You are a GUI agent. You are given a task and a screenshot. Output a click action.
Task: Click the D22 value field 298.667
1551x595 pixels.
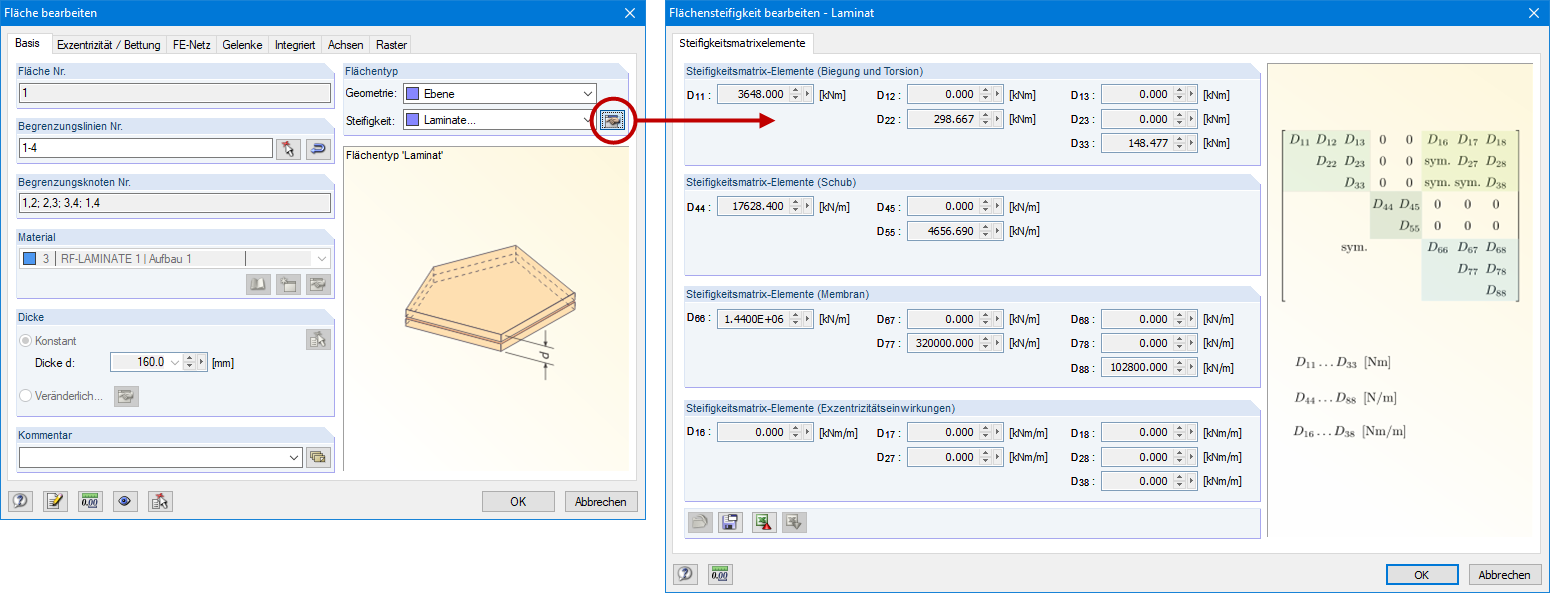tap(943, 119)
